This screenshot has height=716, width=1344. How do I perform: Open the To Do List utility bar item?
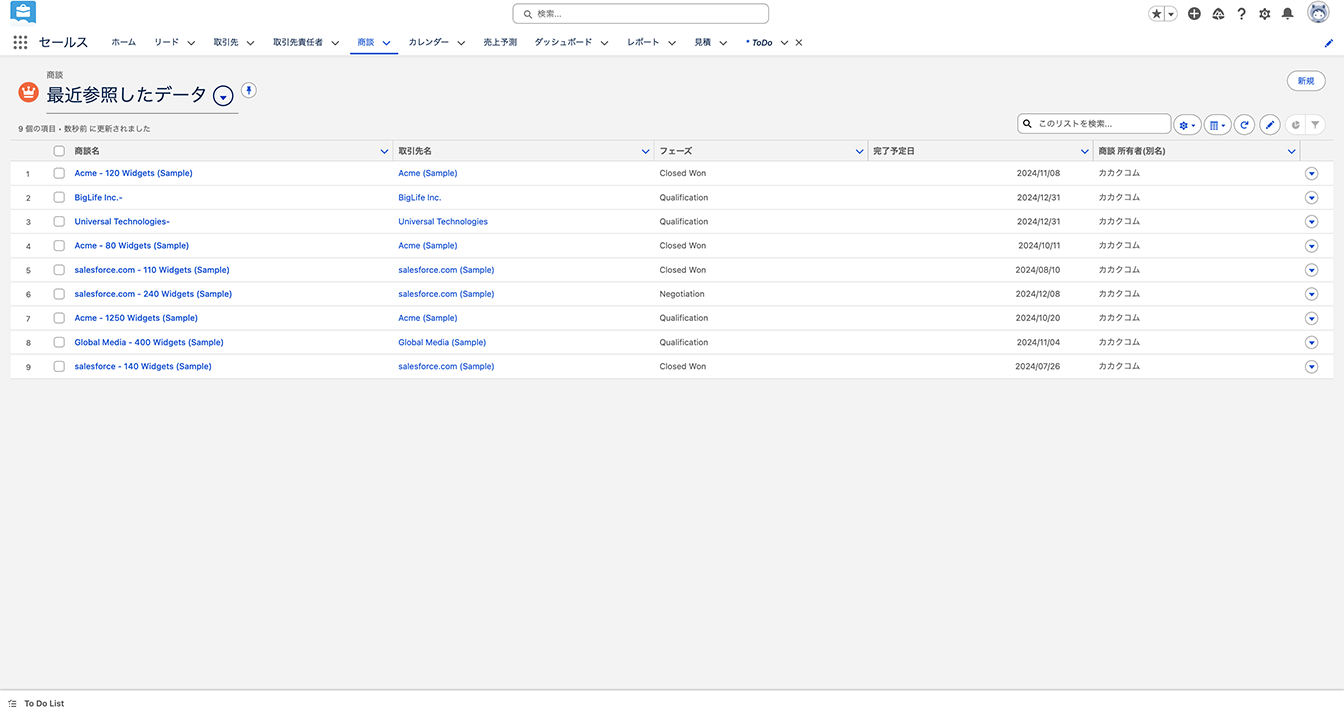point(36,703)
